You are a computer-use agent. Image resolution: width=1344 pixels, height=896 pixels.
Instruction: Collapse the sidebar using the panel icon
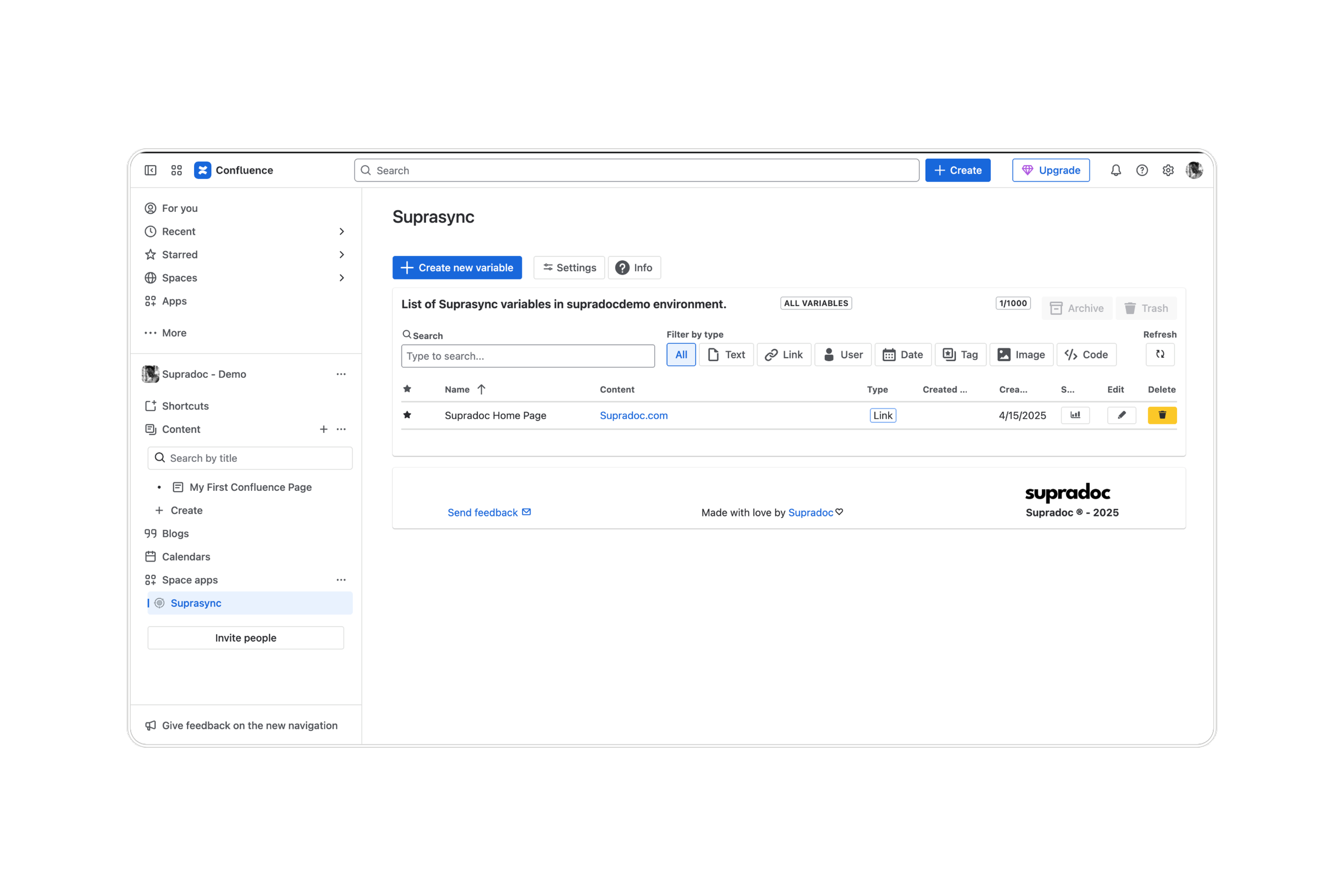tap(151, 170)
